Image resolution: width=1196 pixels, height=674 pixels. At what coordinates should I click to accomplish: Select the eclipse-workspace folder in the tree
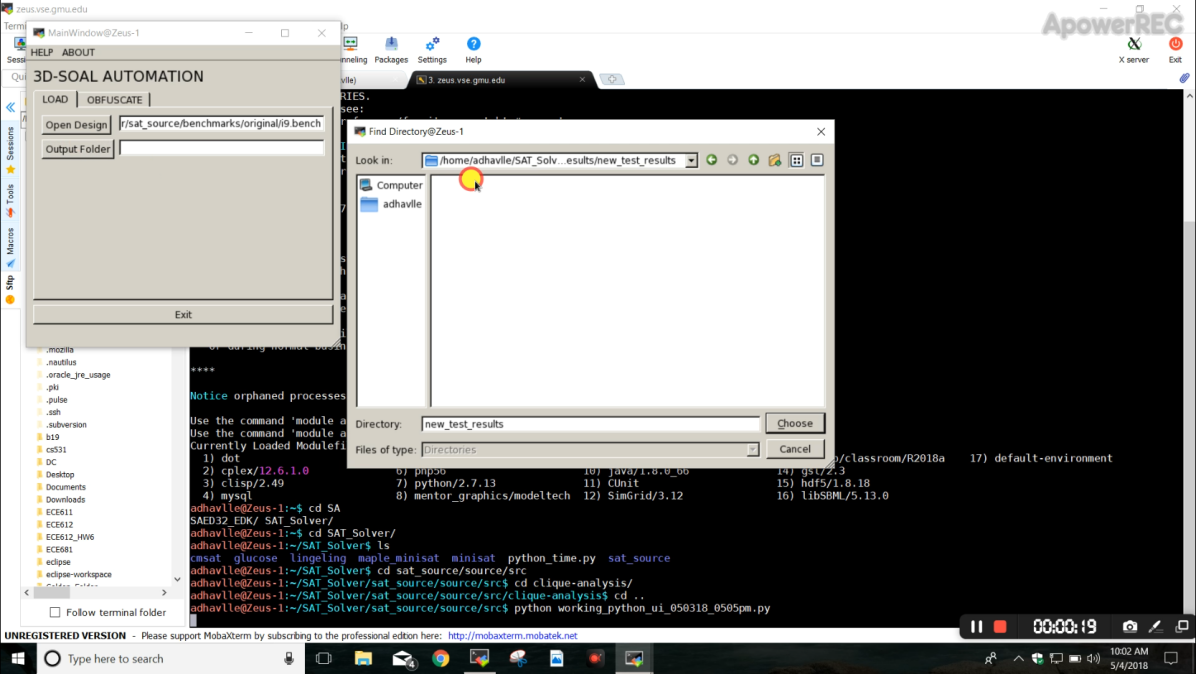point(79,575)
